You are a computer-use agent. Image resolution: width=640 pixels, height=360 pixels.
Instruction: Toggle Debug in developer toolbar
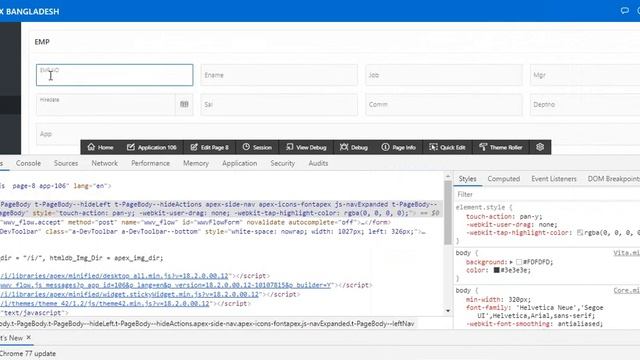pyautogui.click(x=354, y=147)
